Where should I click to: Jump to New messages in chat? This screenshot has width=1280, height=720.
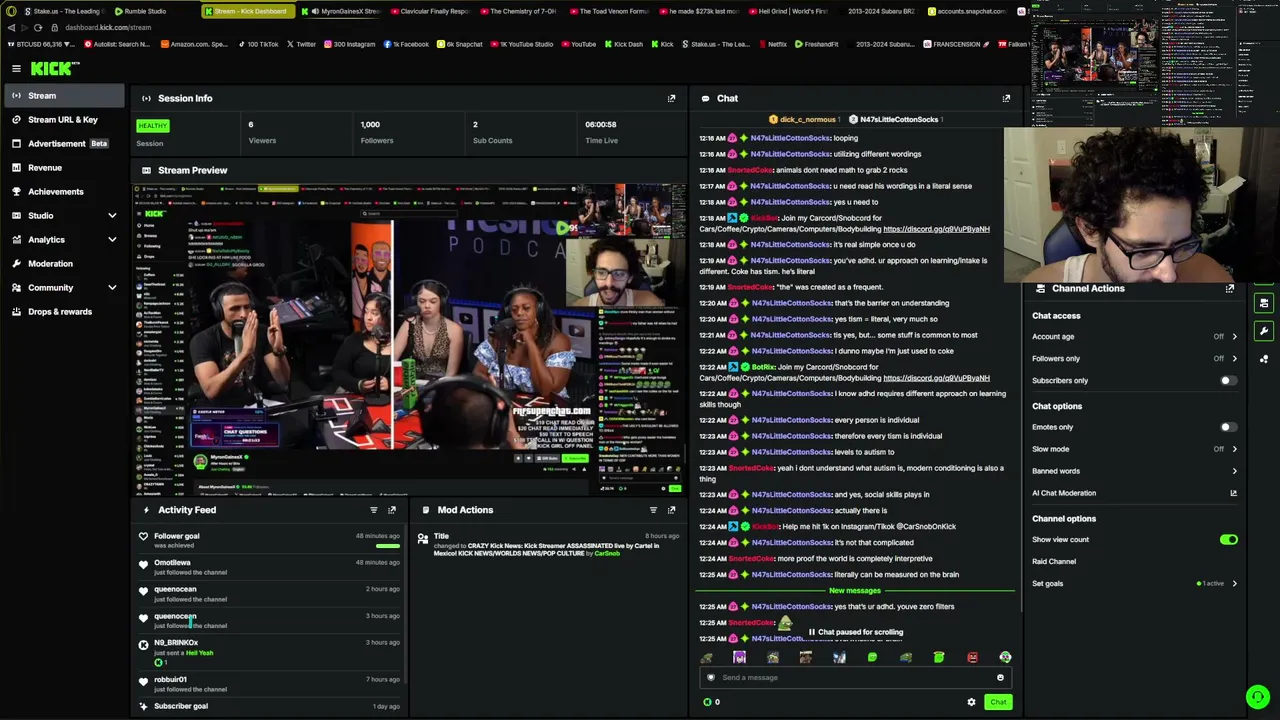tap(855, 590)
